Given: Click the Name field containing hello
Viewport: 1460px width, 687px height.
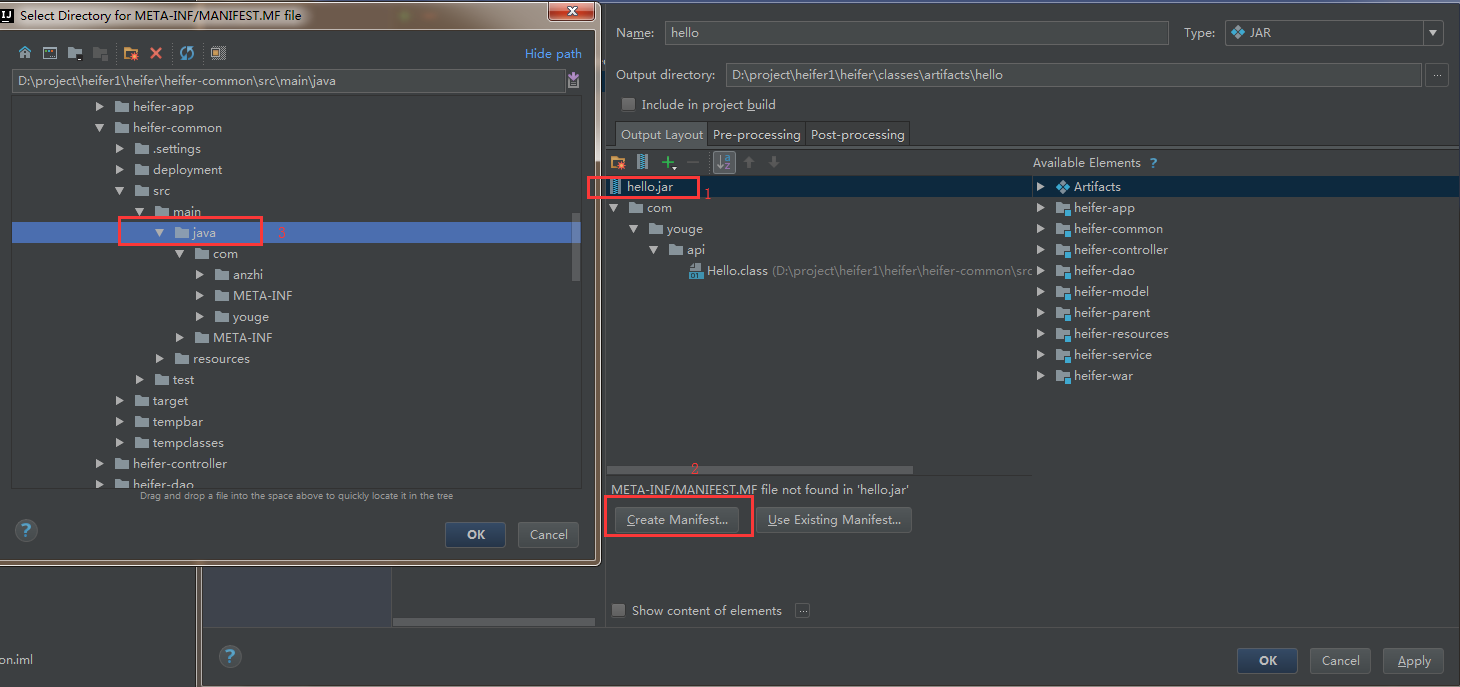Looking at the screenshot, I should [916, 33].
